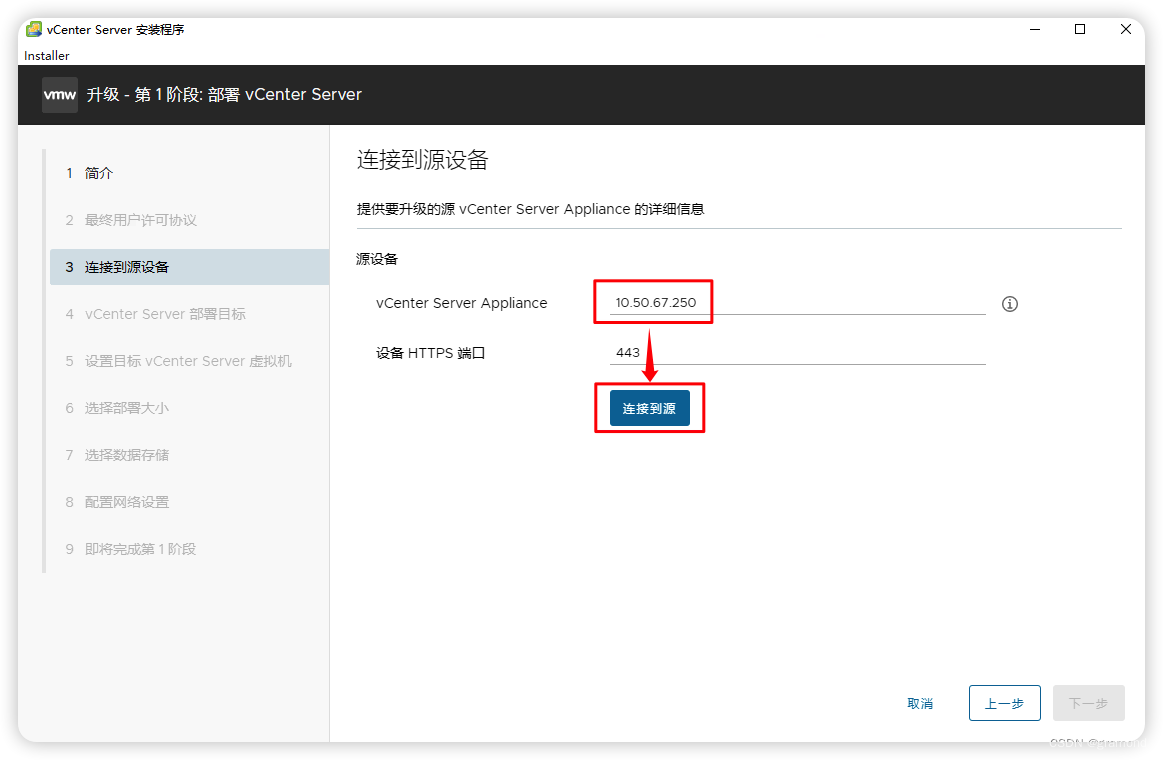The height and width of the screenshot is (760, 1163).
Task: Focus the 设备 HTTPS 端口 field
Action: 797,353
